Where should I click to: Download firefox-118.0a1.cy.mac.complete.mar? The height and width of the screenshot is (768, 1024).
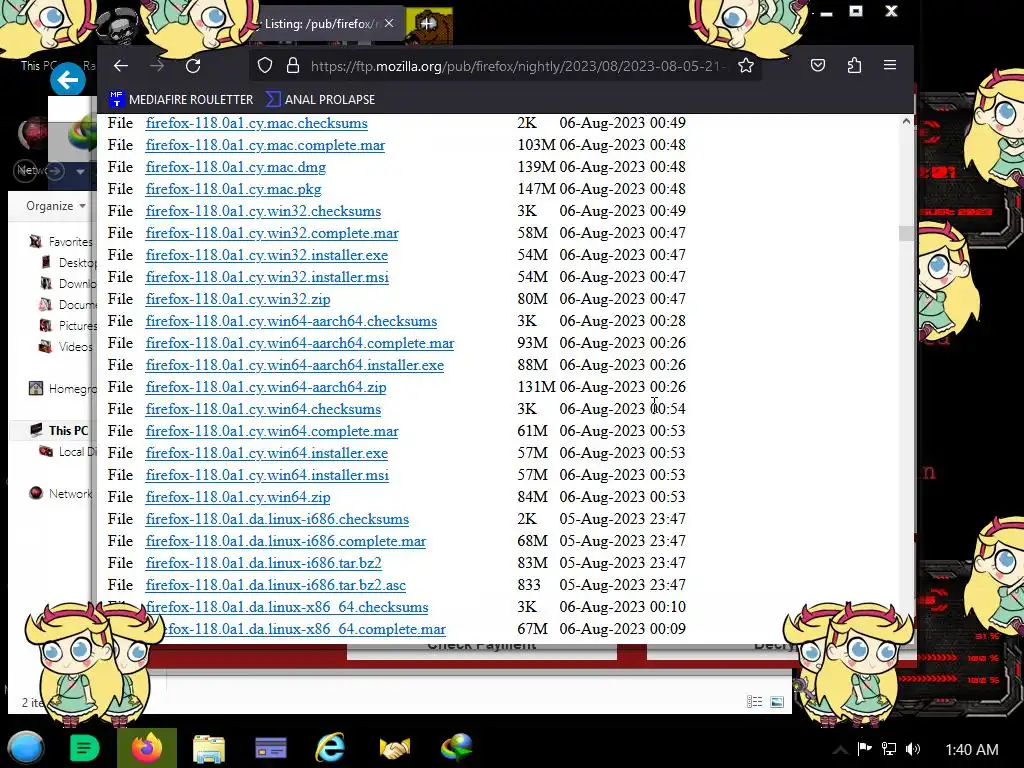(265, 145)
